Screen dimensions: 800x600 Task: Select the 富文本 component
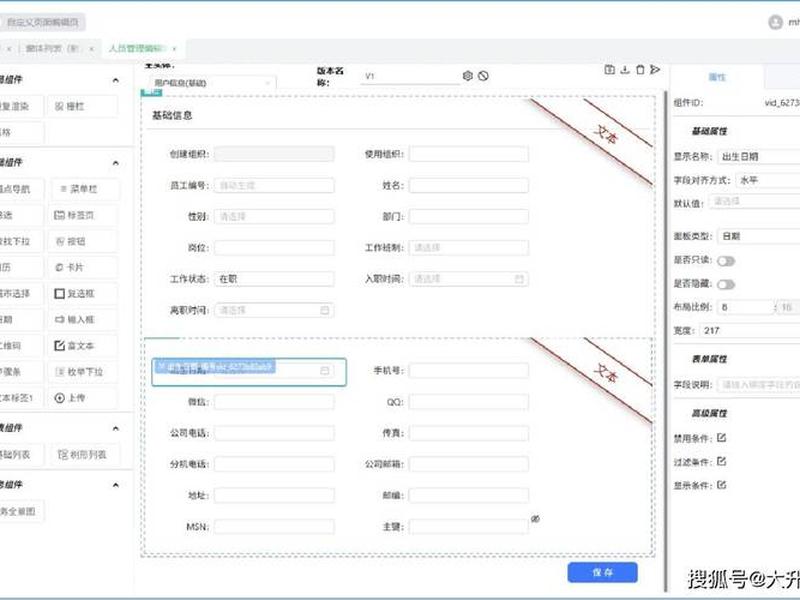coord(83,345)
